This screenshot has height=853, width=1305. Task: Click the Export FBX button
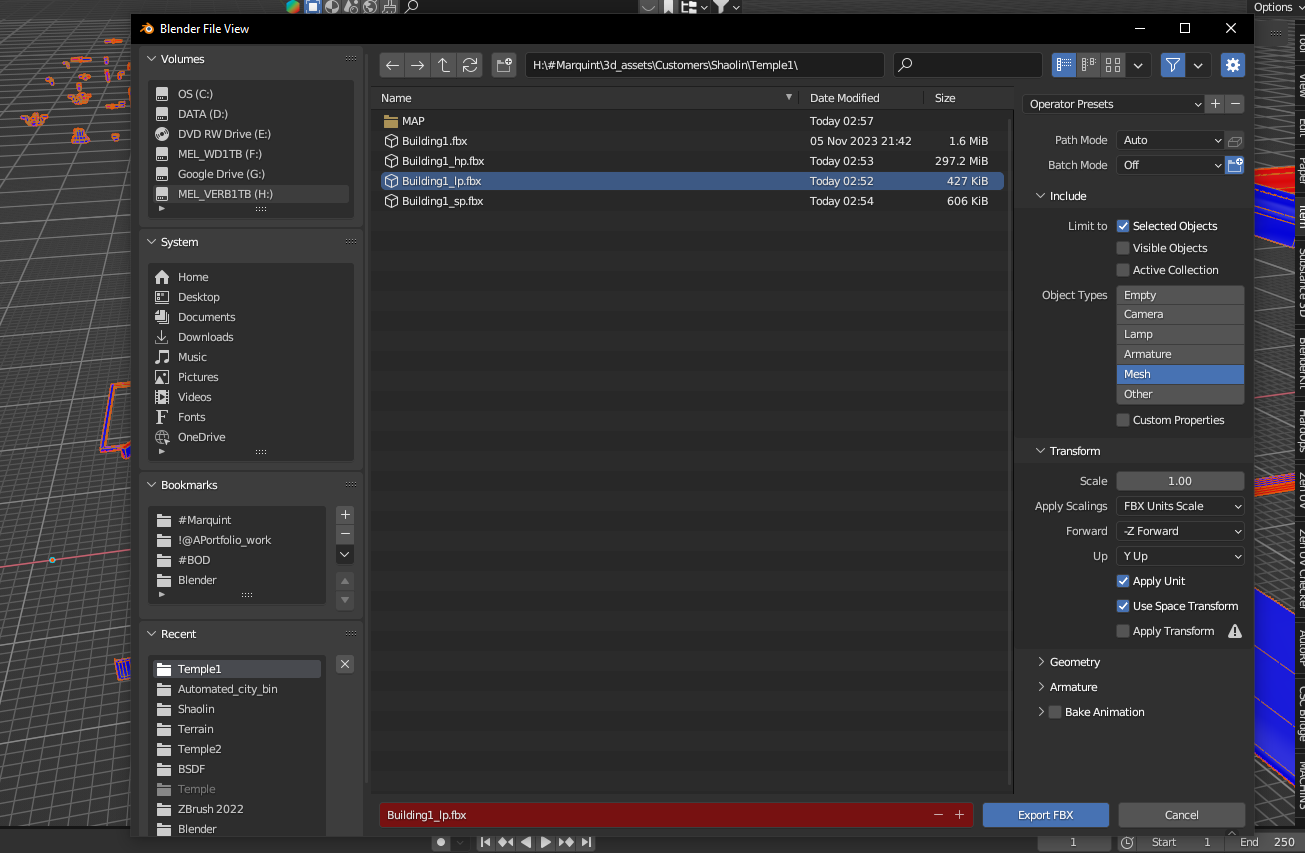tap(1045, 815)
